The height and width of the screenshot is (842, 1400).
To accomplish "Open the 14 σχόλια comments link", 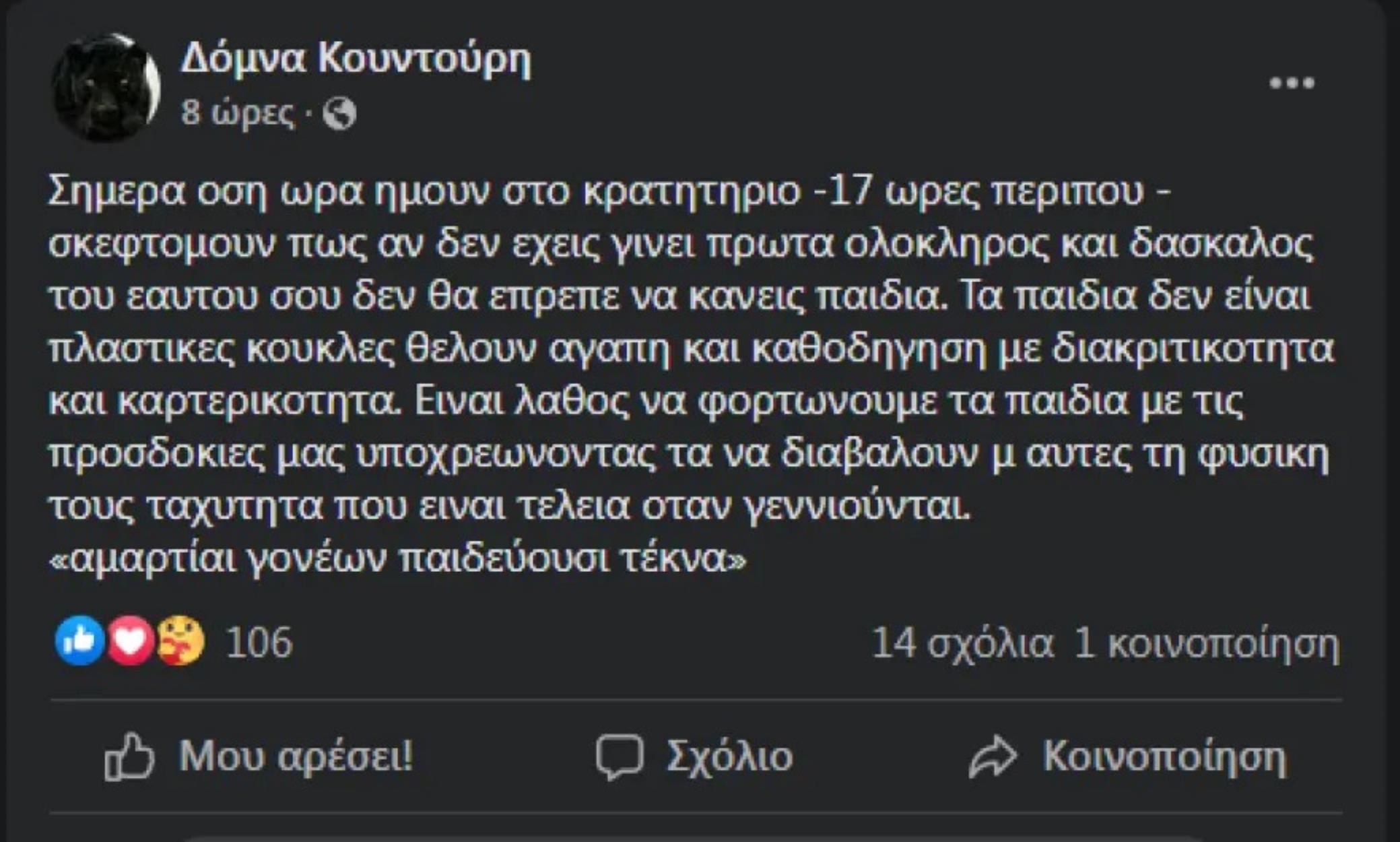I will click(x=962, y=643).
